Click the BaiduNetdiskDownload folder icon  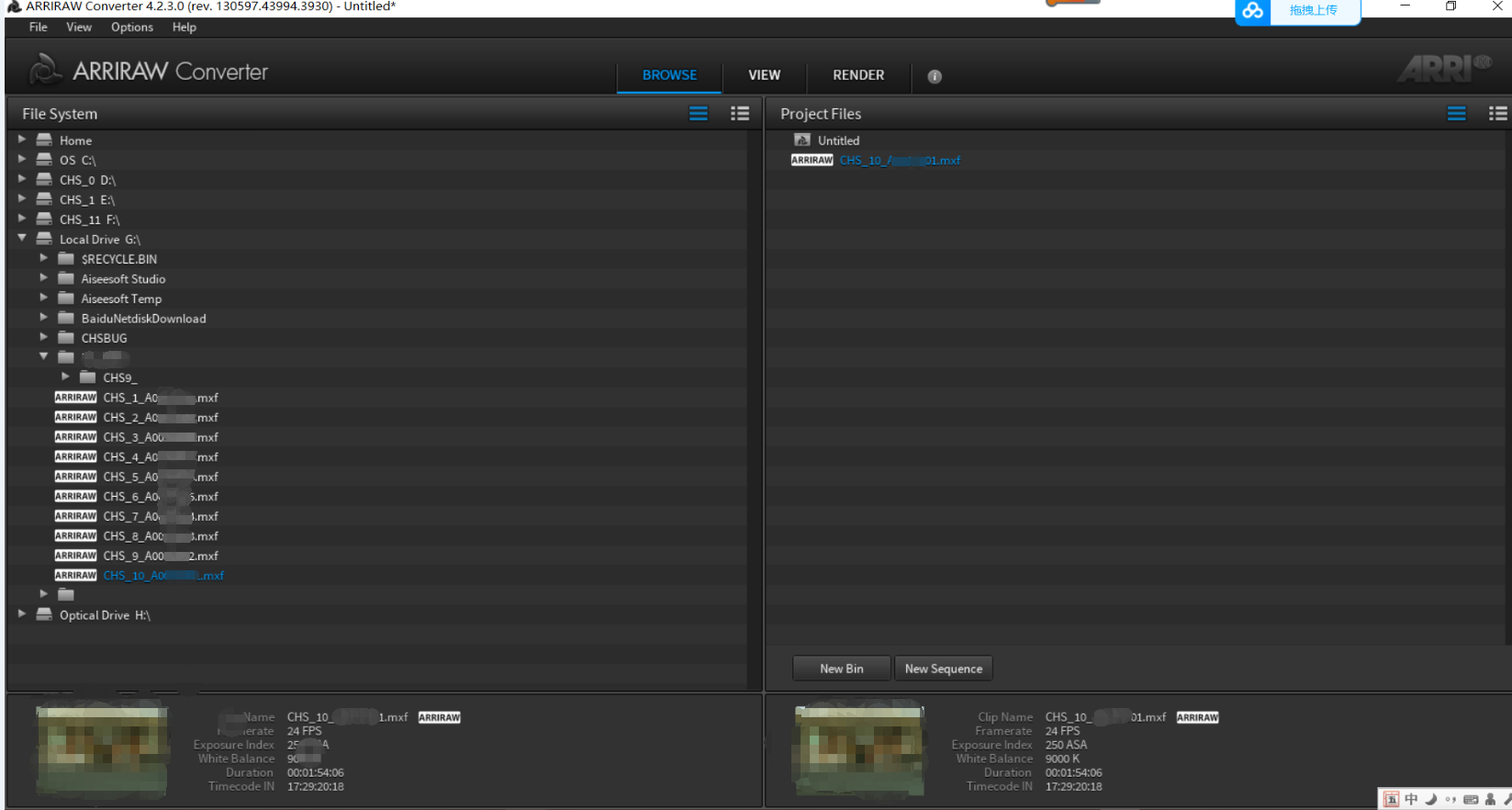tap(66, 317)
